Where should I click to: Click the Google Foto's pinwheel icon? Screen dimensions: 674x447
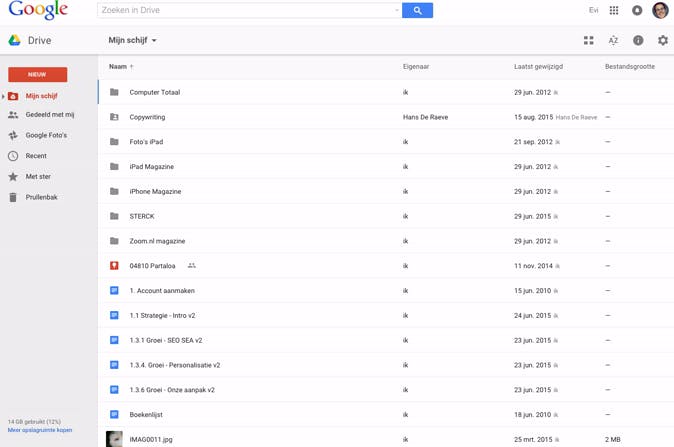13,135
